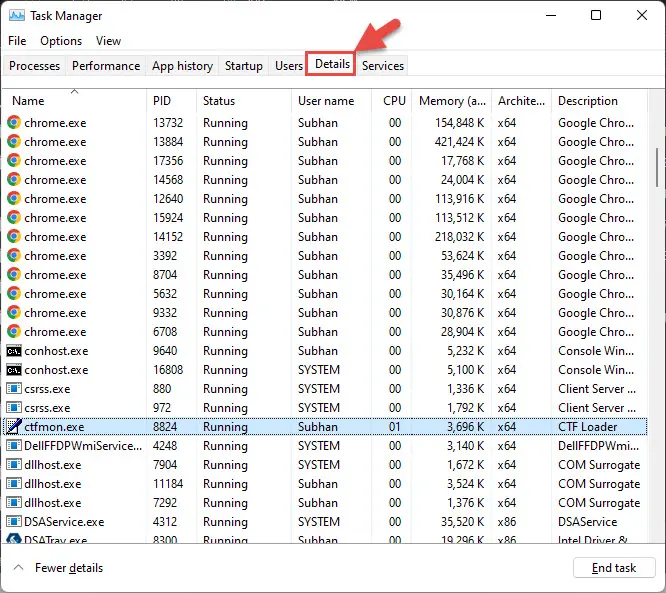Click Chrome icon for PID 17356
Image resolution: width=666 pixels, height=593 pixels.
click(14, 161)
